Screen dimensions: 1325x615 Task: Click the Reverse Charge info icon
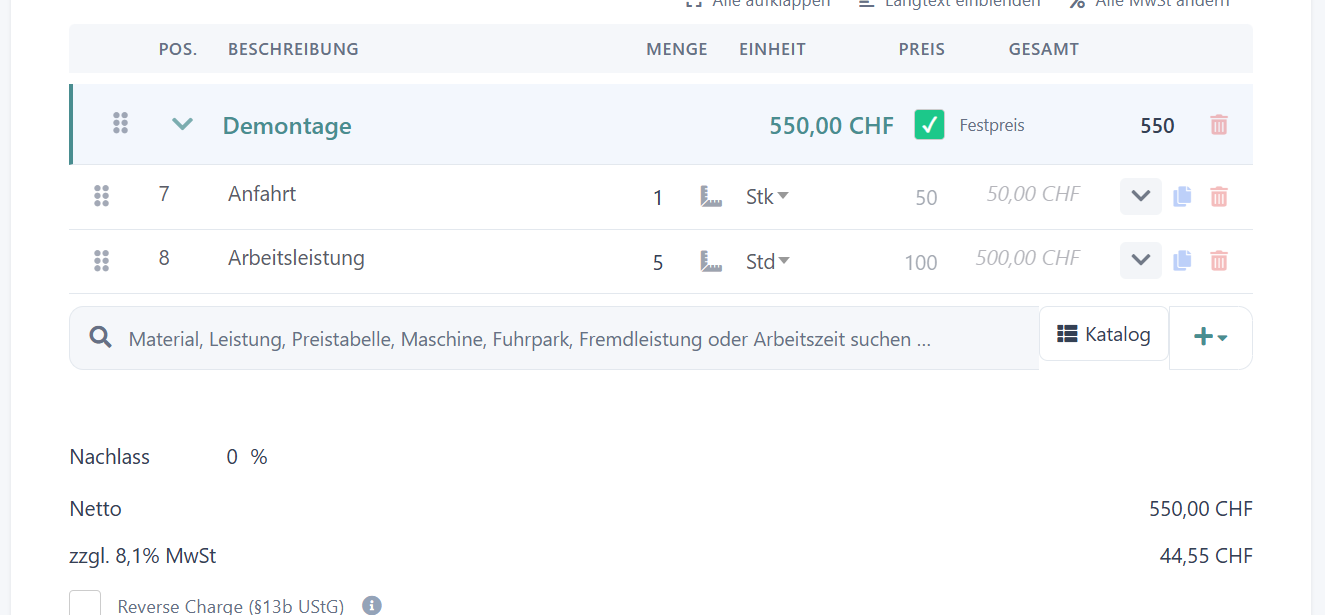click(x=372, y=605)
